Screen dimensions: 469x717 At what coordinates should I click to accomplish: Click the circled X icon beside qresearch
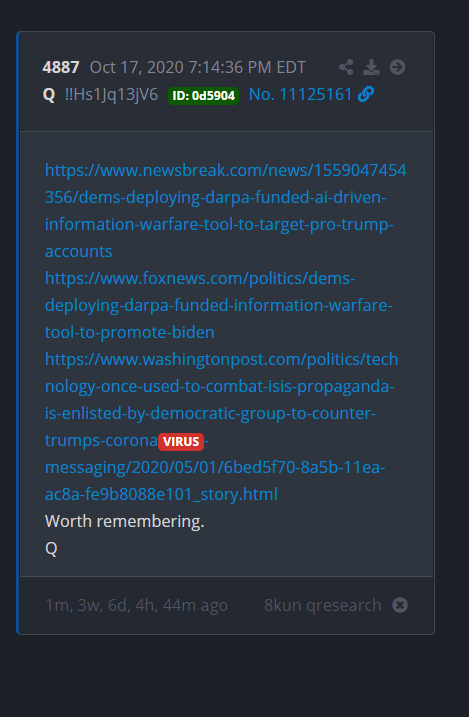point(400,605)
